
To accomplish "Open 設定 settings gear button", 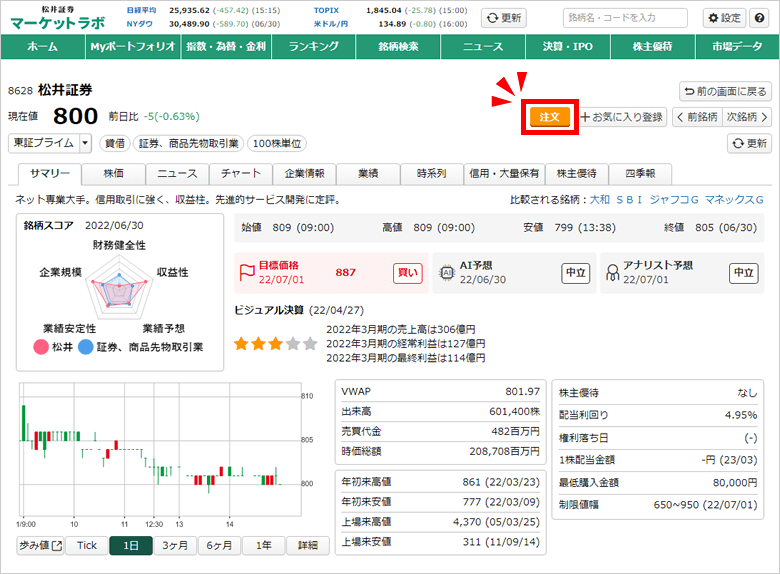I will 724,18.
